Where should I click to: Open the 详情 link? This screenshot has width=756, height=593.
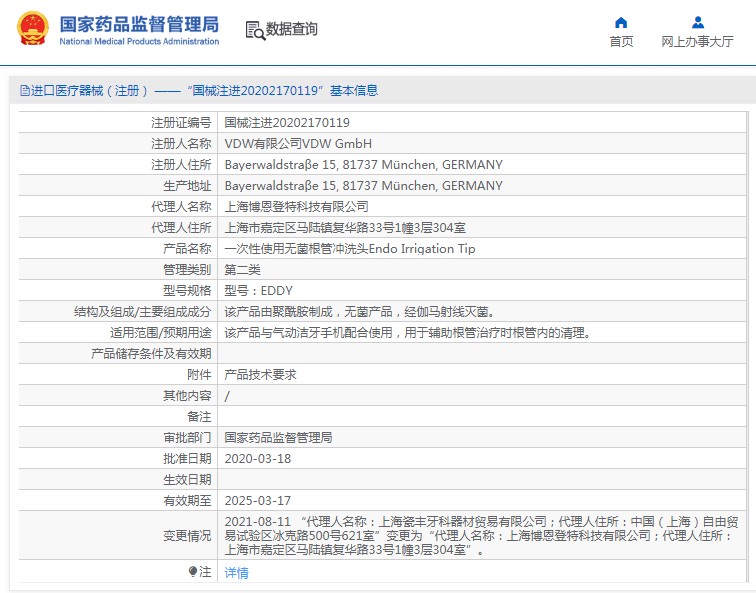click(237, 572)
